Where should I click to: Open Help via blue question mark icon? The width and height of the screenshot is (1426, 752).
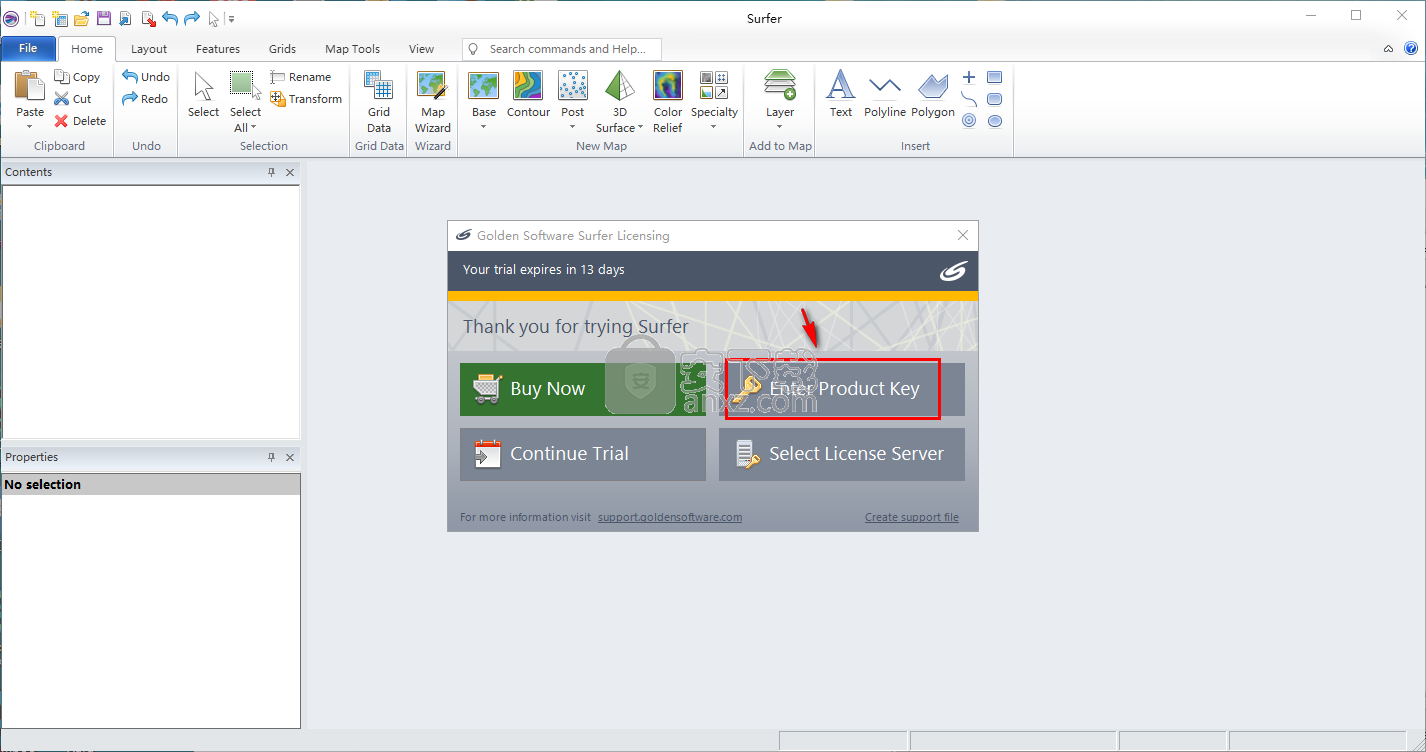coord(1411,48)
